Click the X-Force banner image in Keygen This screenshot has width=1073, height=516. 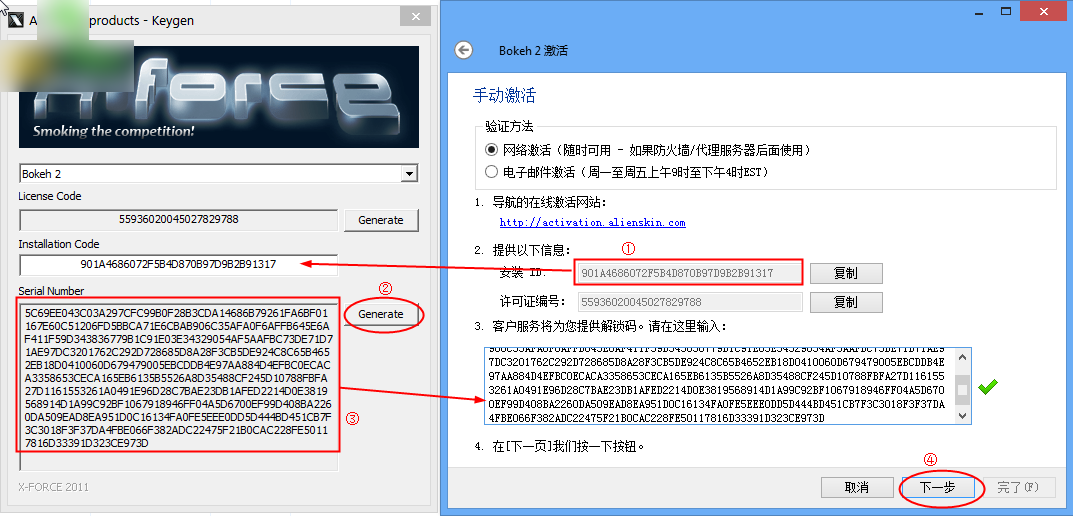218,96
